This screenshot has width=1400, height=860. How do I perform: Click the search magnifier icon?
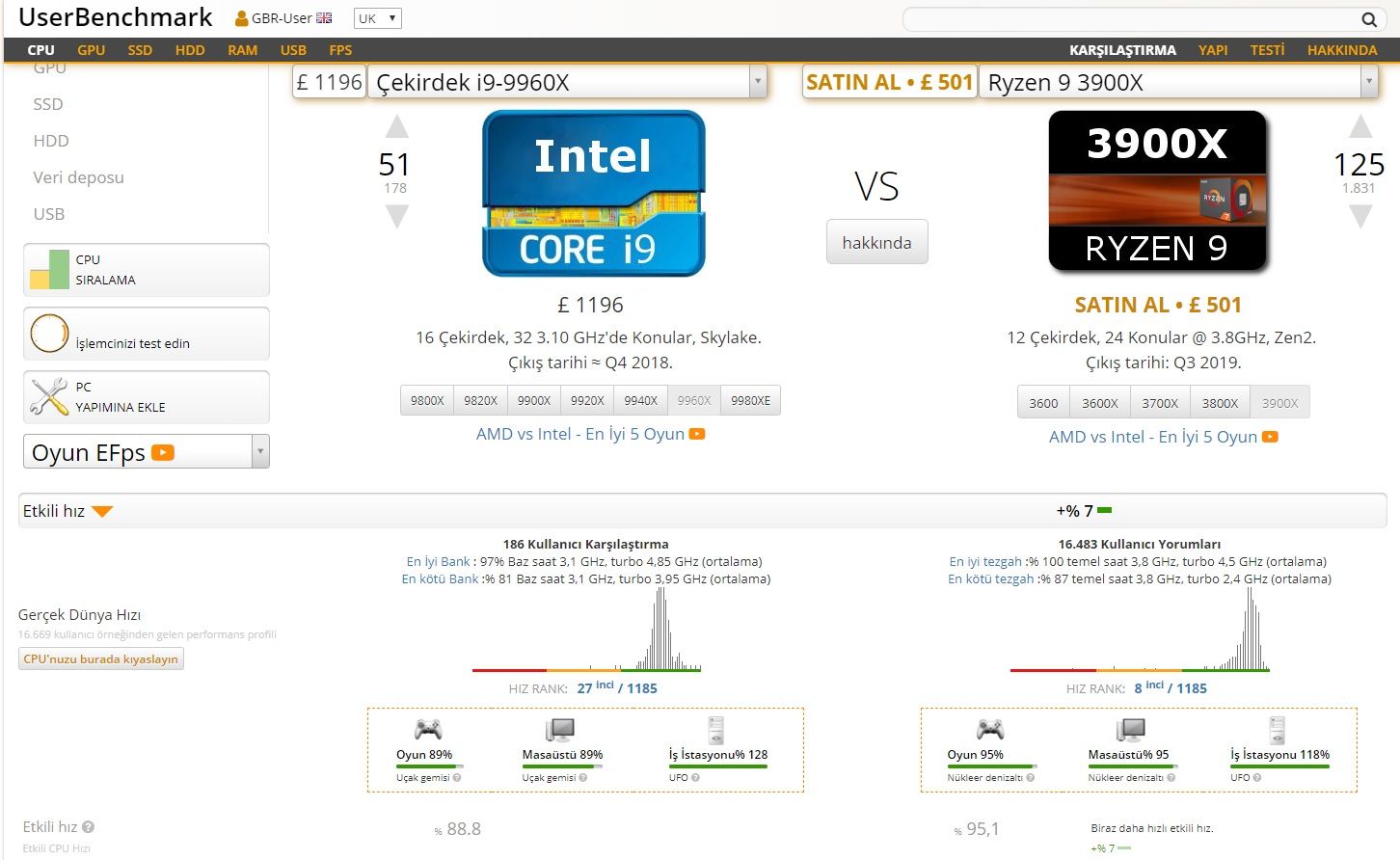click(1368, 19)
